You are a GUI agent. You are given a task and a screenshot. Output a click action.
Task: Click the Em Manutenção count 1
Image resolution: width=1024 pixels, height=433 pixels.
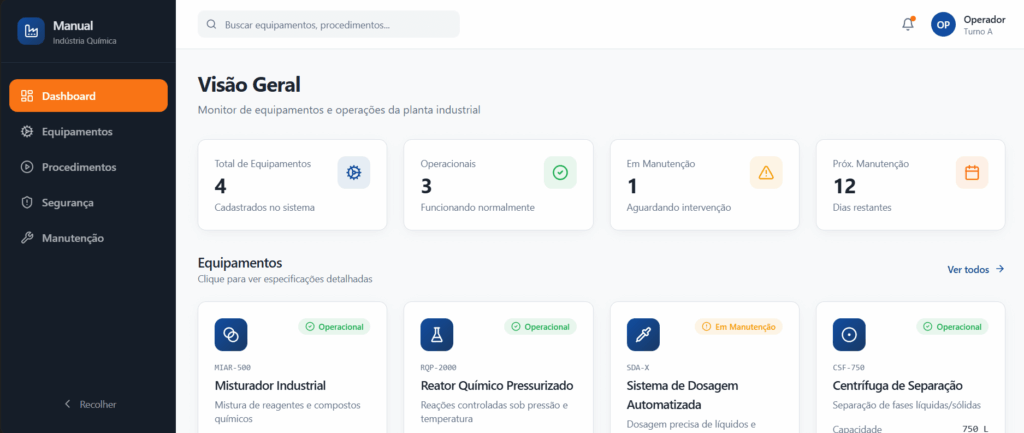coord(632,186)
